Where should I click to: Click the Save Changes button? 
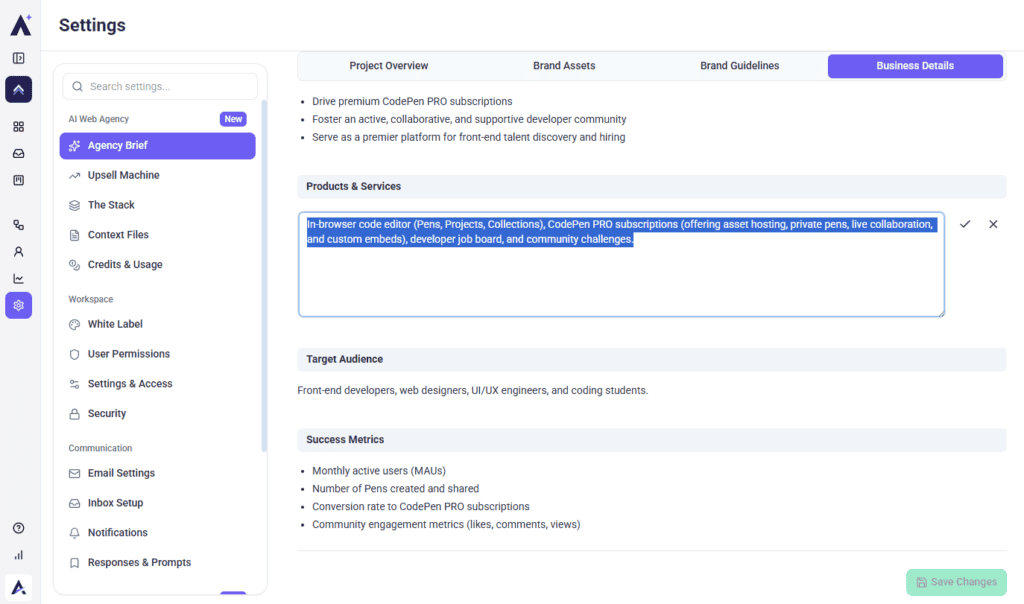pyautogui.click(x=956, y=582)
